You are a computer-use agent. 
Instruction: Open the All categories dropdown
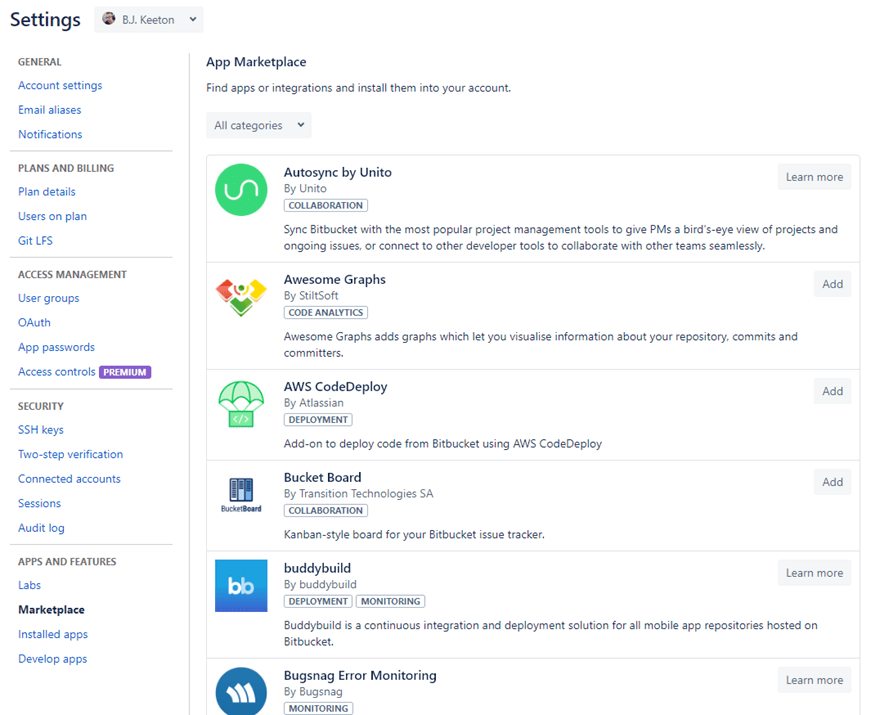coord(258,125)
